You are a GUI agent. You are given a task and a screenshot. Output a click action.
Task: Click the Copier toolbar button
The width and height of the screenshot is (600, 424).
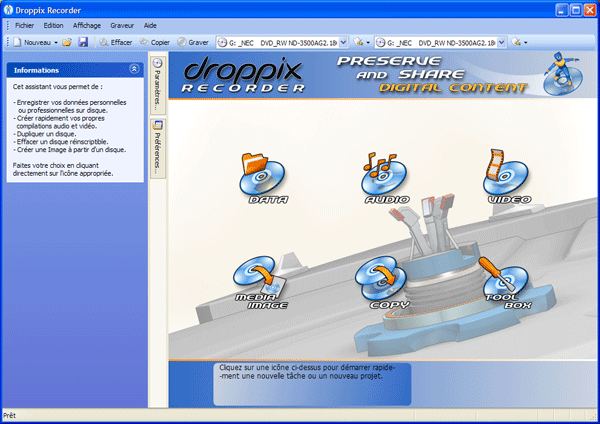click(x=155, y=42)
